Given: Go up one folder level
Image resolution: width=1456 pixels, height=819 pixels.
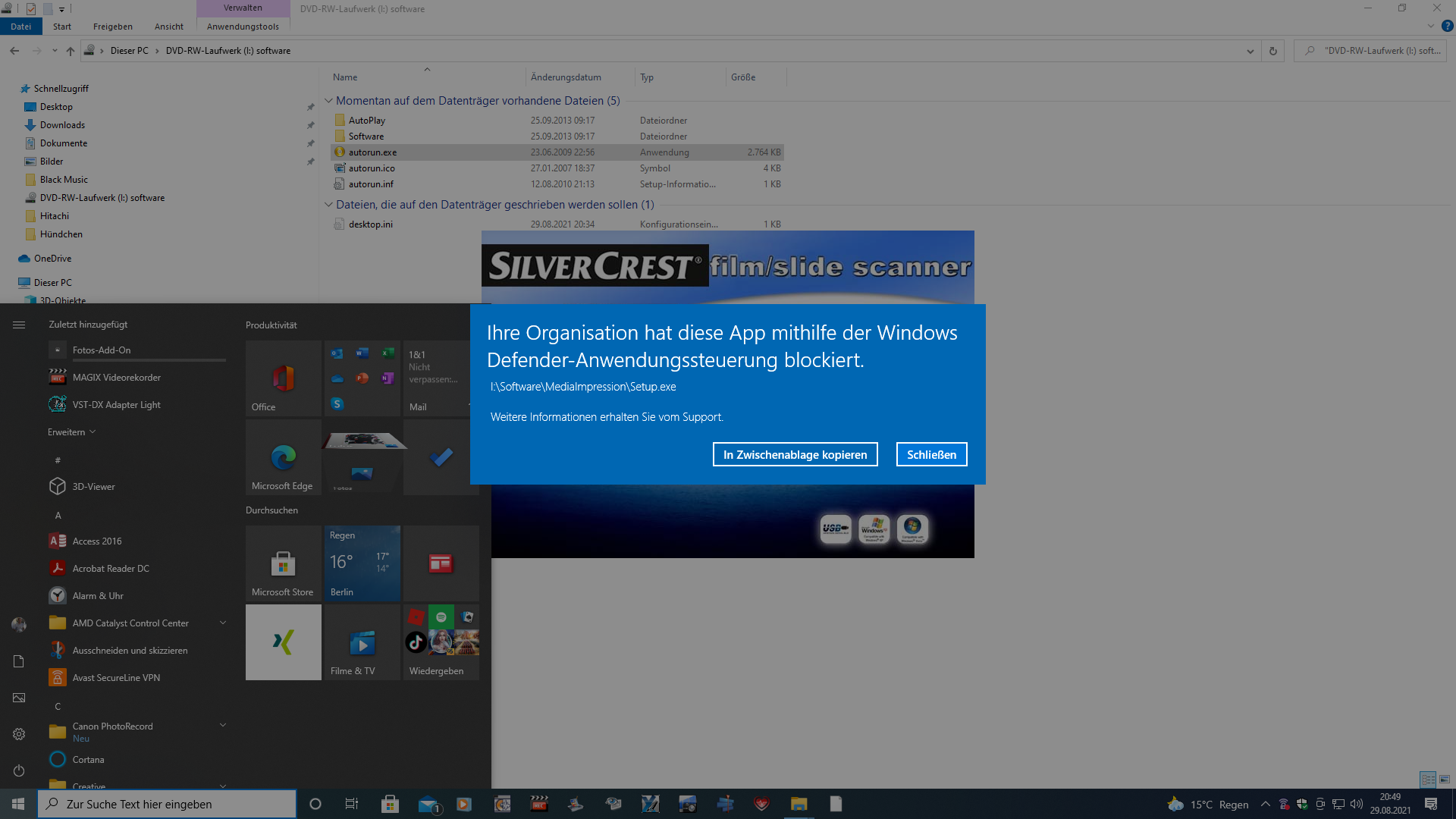Looking at the screenshot, I should [x=71, y=51].
